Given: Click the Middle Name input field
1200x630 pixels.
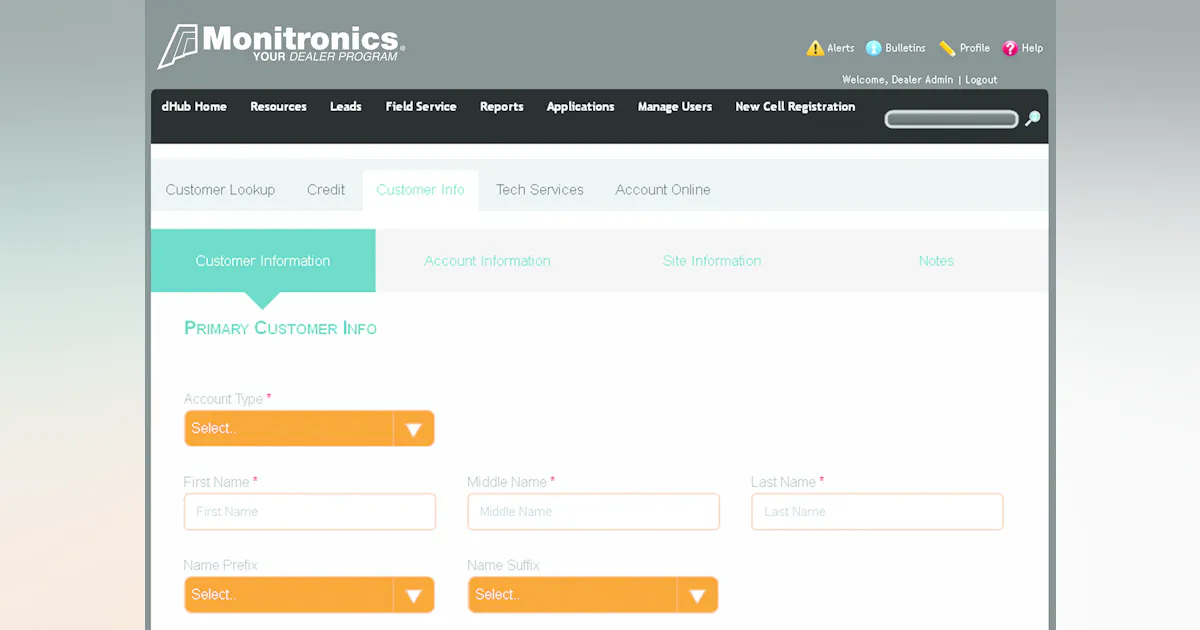Looking at the screenshot, I should 594,511.
